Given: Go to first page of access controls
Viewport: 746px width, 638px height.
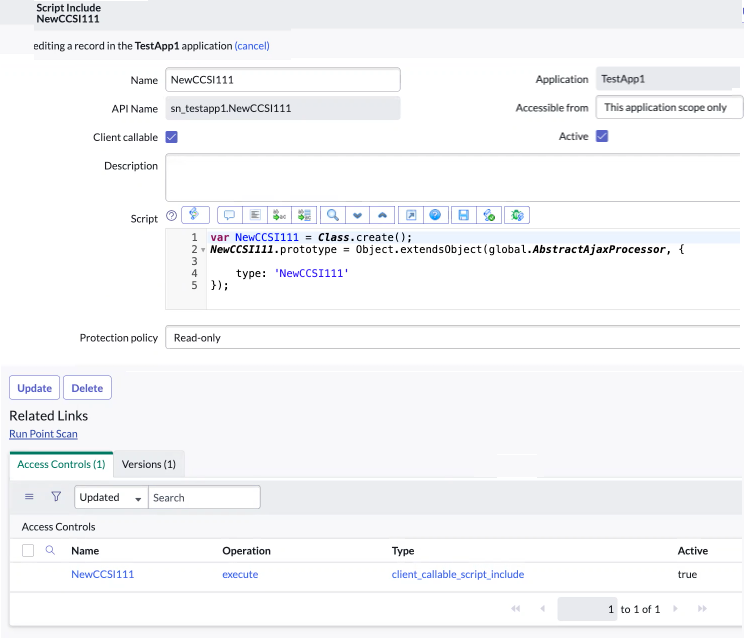Looking at the screenshot, I should pos(516,609).
